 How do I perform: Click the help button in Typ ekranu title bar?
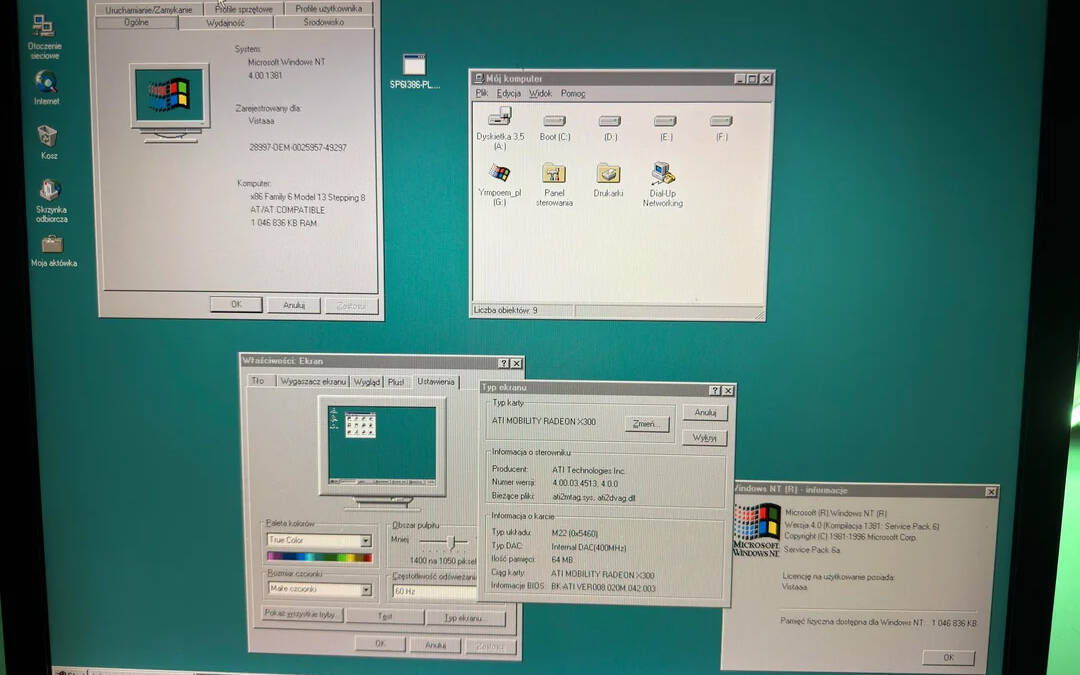point(715,391)
